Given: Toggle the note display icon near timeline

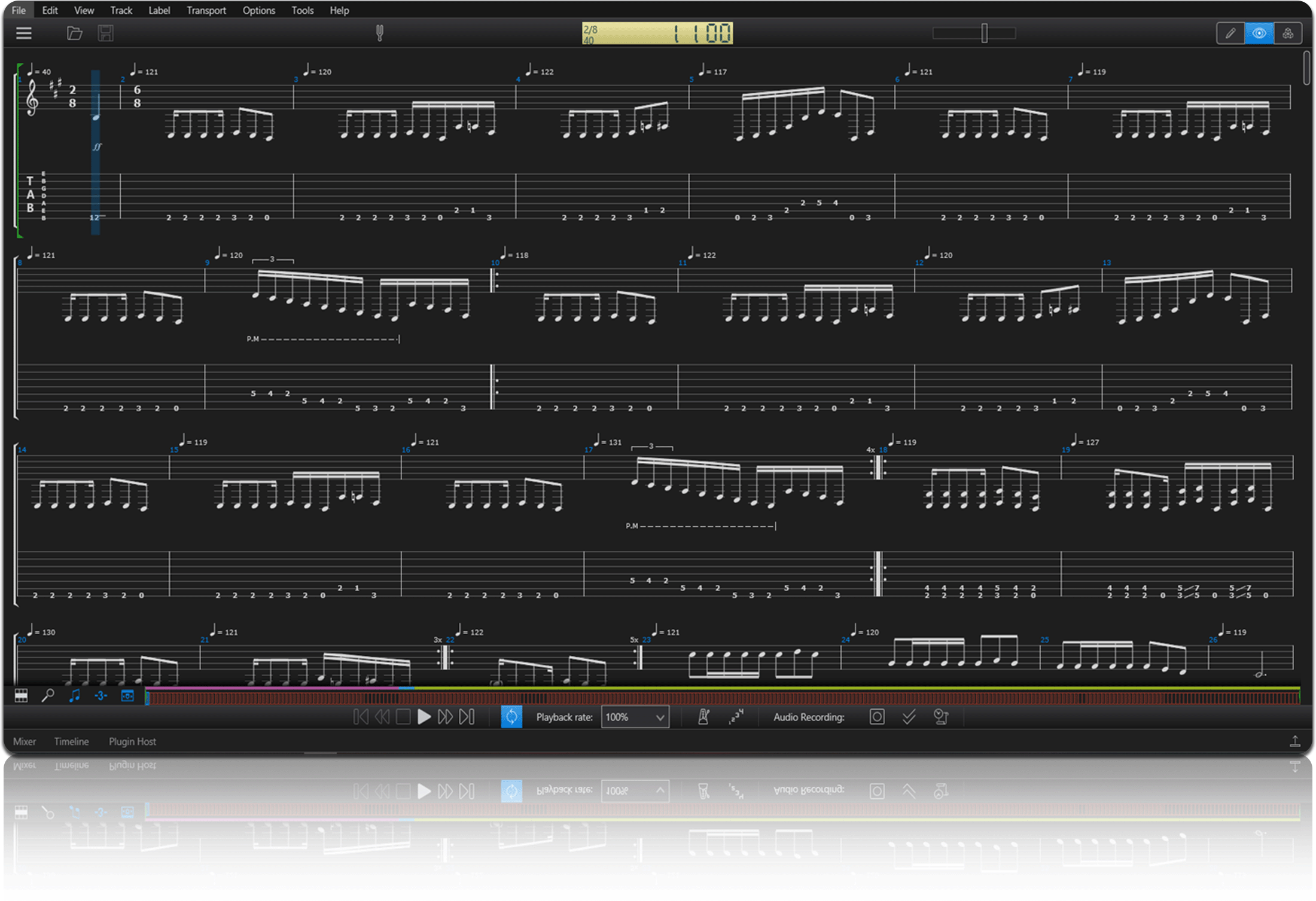Looking at the screenshot, I should (74, 695).
